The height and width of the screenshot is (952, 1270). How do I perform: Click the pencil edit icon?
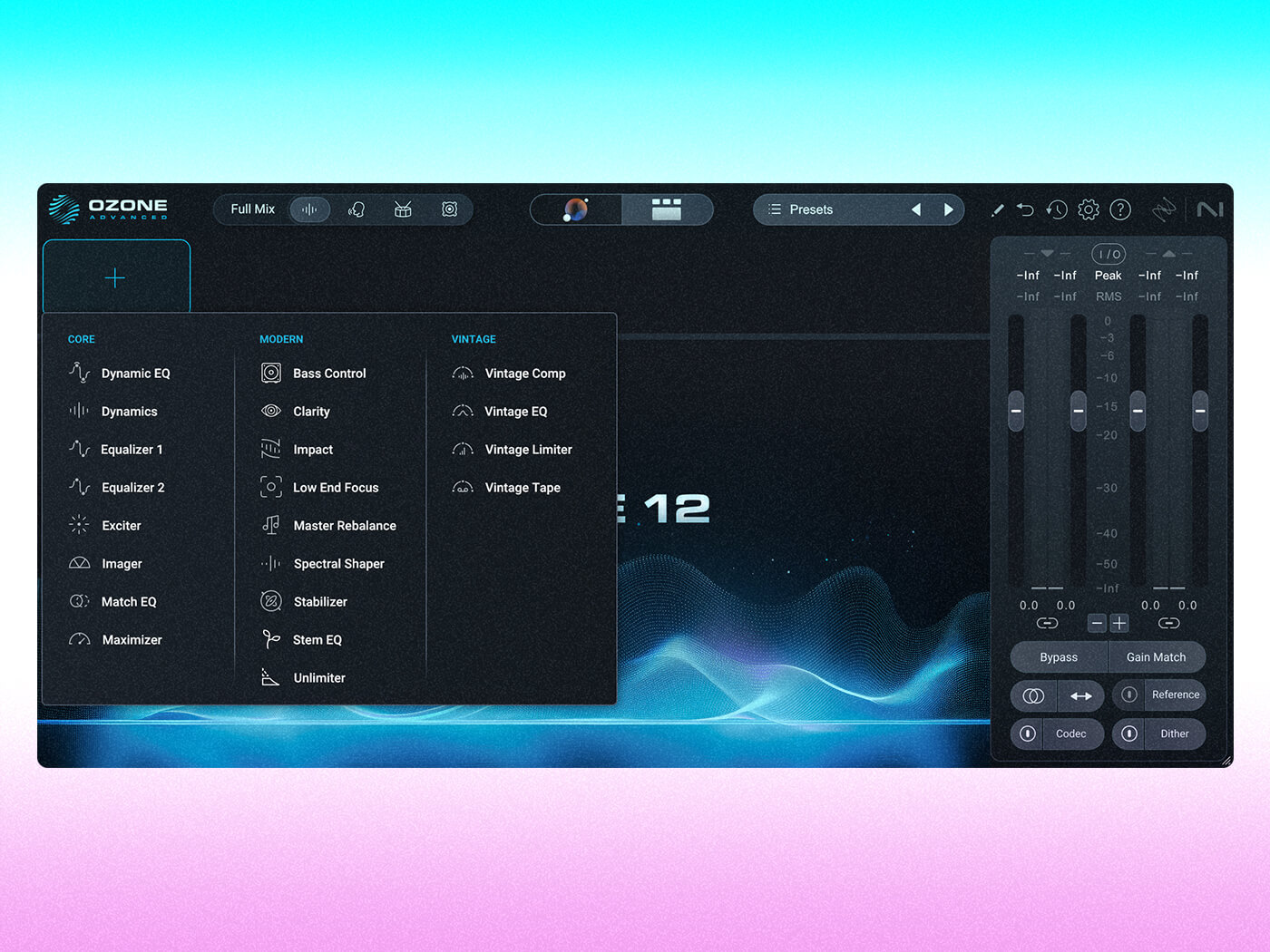point(997,209)
